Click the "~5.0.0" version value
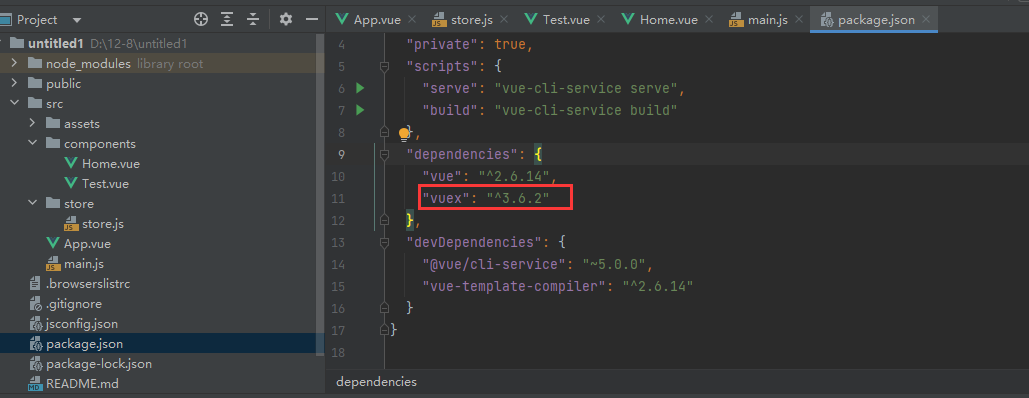 pos(614,265)
